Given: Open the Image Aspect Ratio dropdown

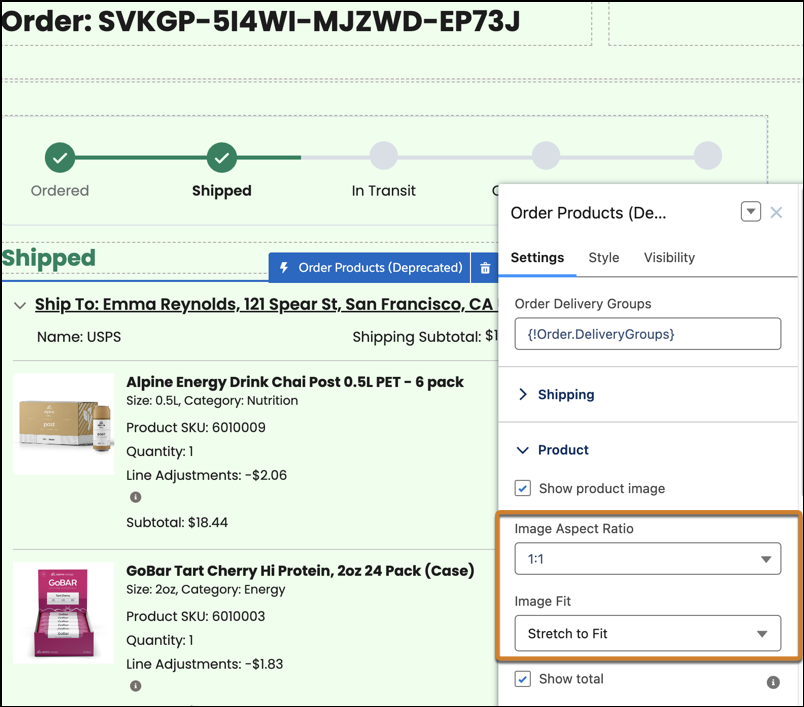Looking at the screenshot, I should (648, 558).
